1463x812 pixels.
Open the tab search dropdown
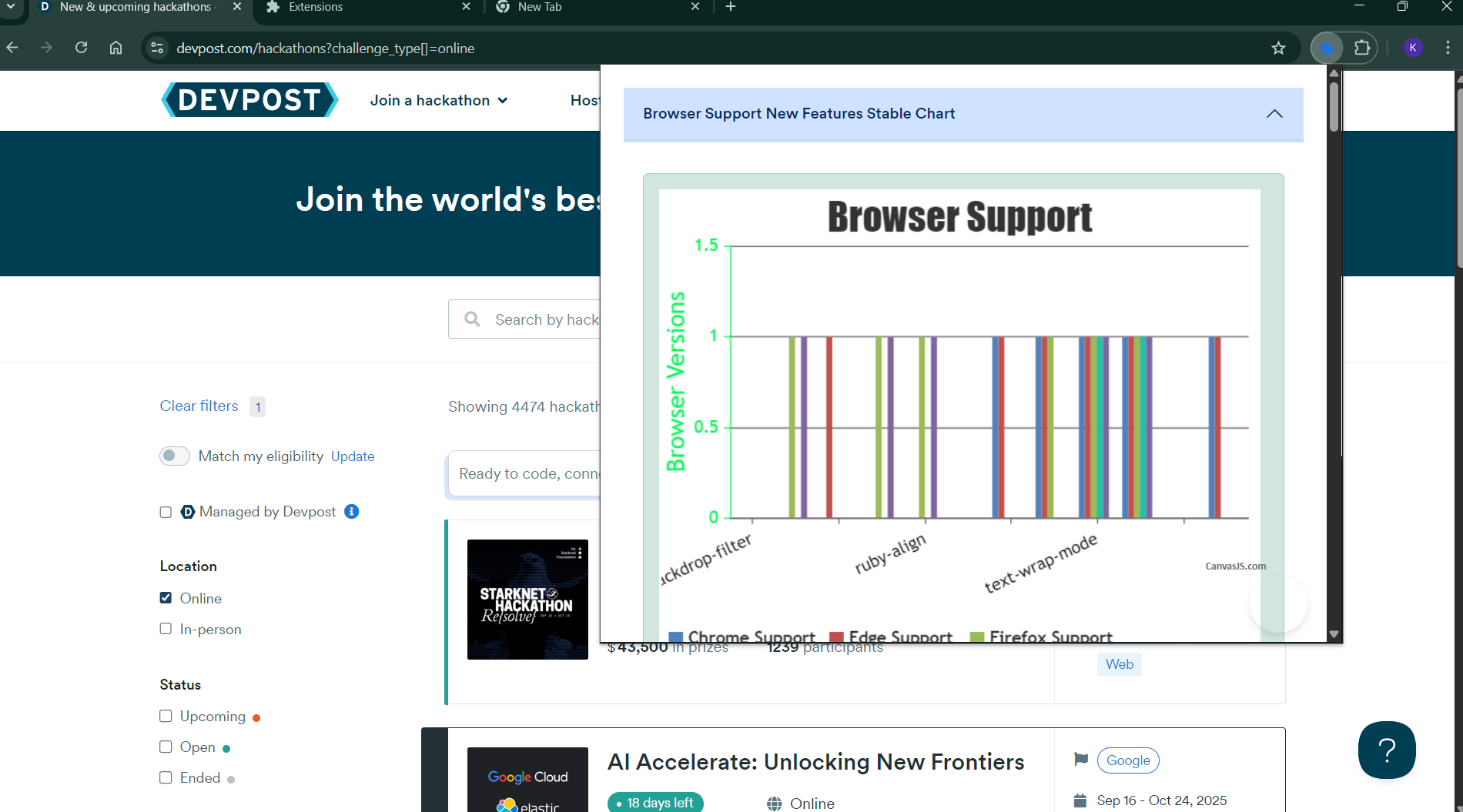[x=11, y=7]
